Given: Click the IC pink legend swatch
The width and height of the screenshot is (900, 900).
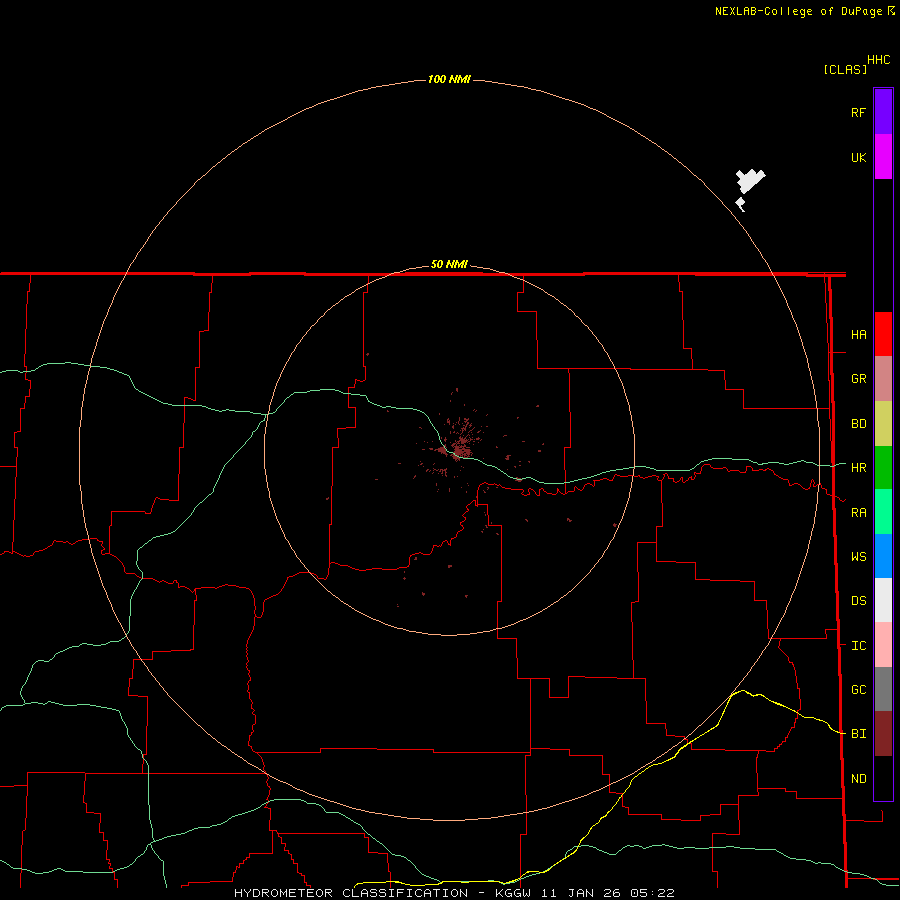Looking at the screenshot, I should pos(883,645).
